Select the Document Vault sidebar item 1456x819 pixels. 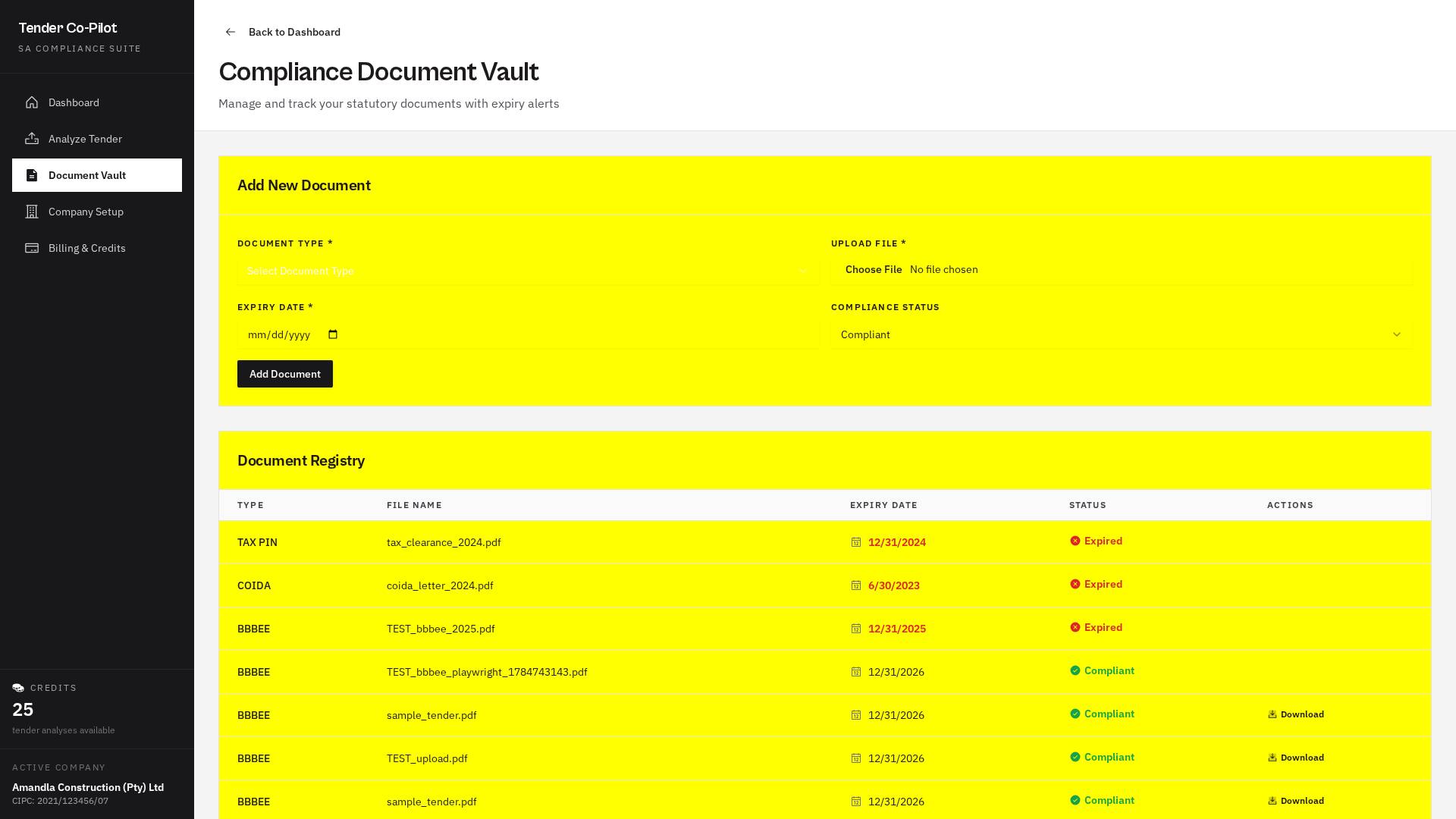pos(97,175)
